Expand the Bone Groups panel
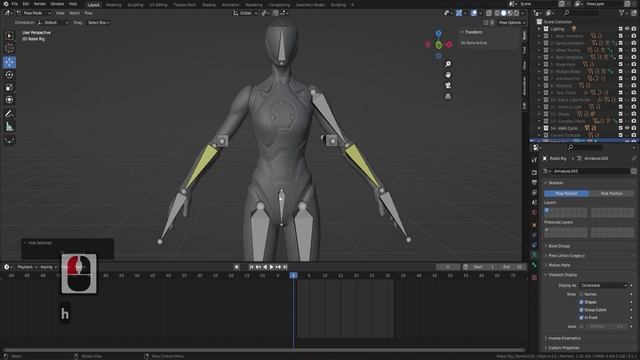The height and width of the screenshot is (360, 640). 558,246
